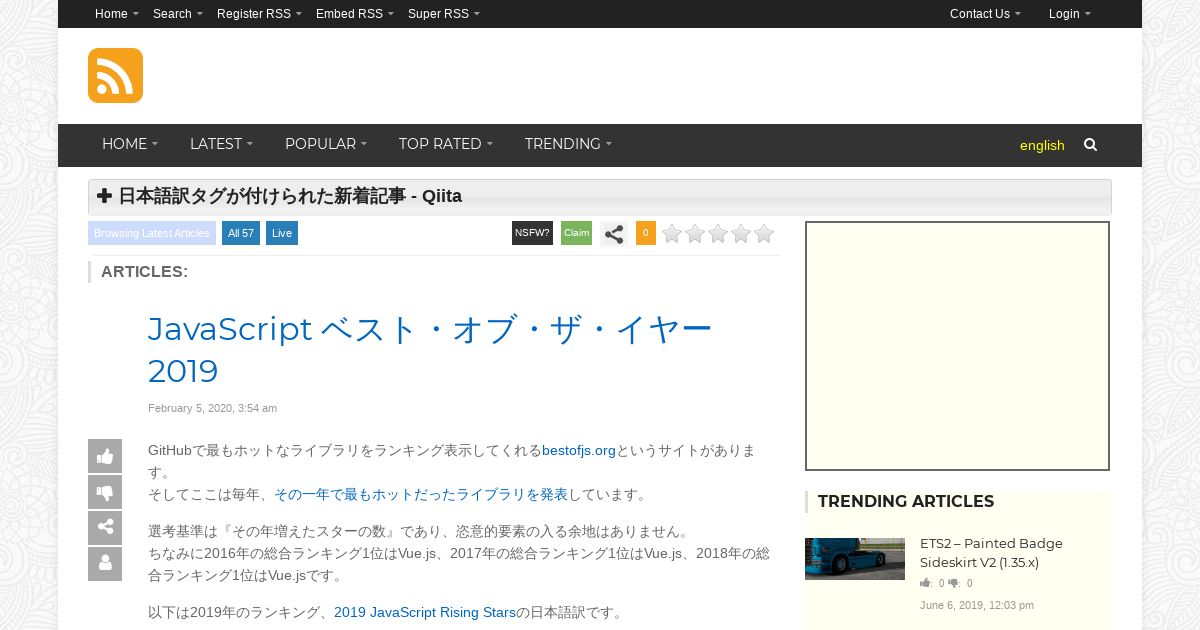Open 2019 JavaScript Rising Stars link
1200x630 pixels.
pyautogui.click(x=425, y=612)
